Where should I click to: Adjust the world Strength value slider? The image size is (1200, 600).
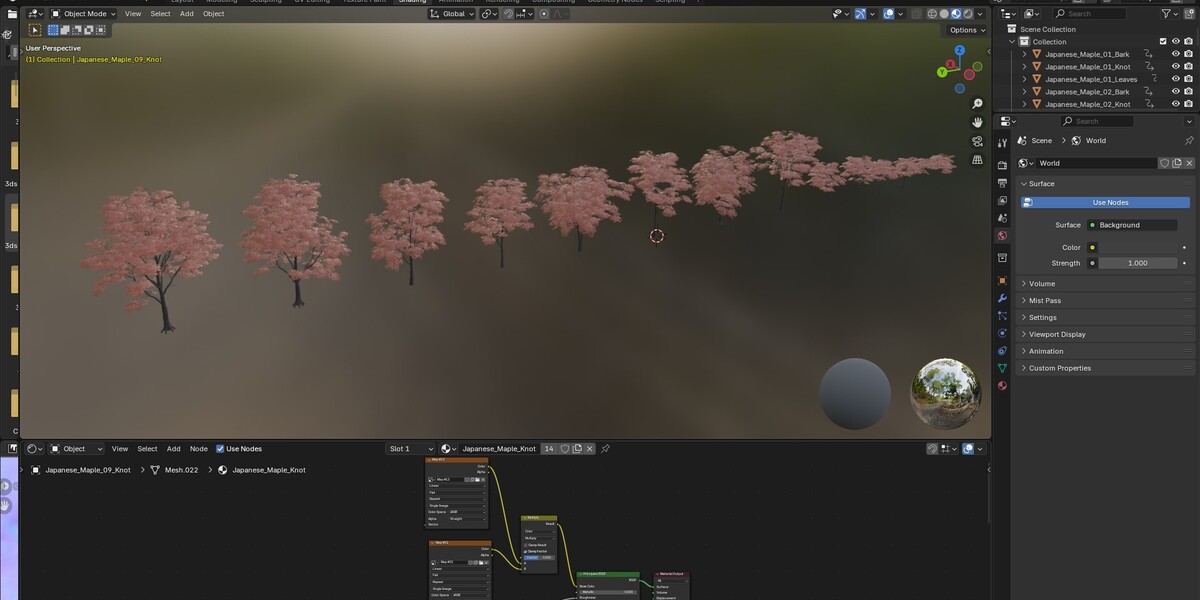click(1137, 263)
